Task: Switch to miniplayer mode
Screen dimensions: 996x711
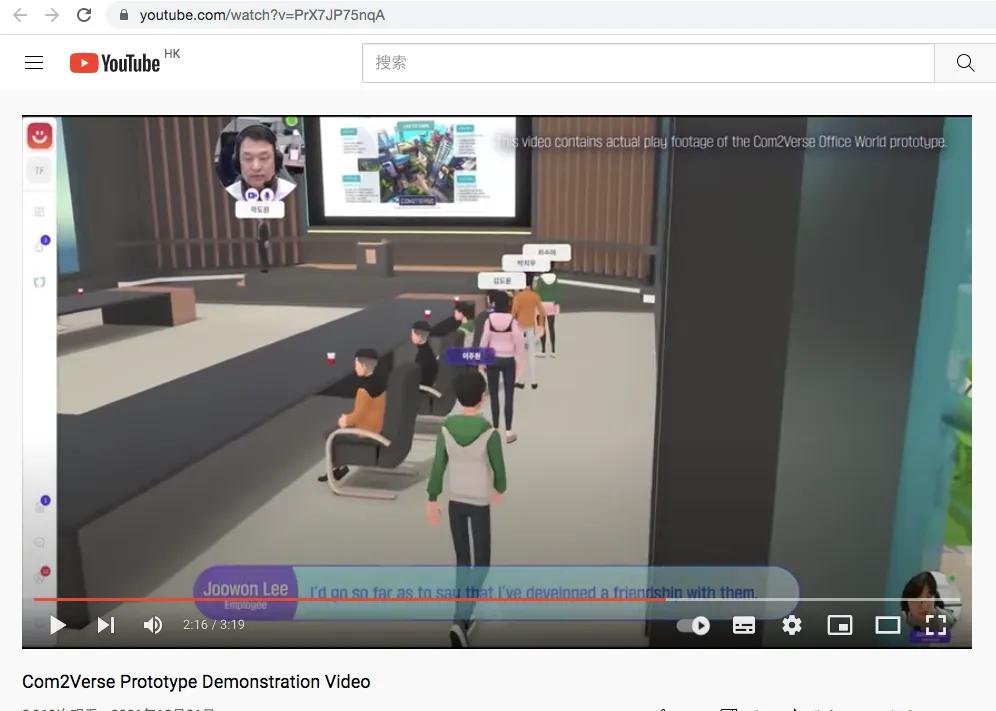Action: coord(840,626)
